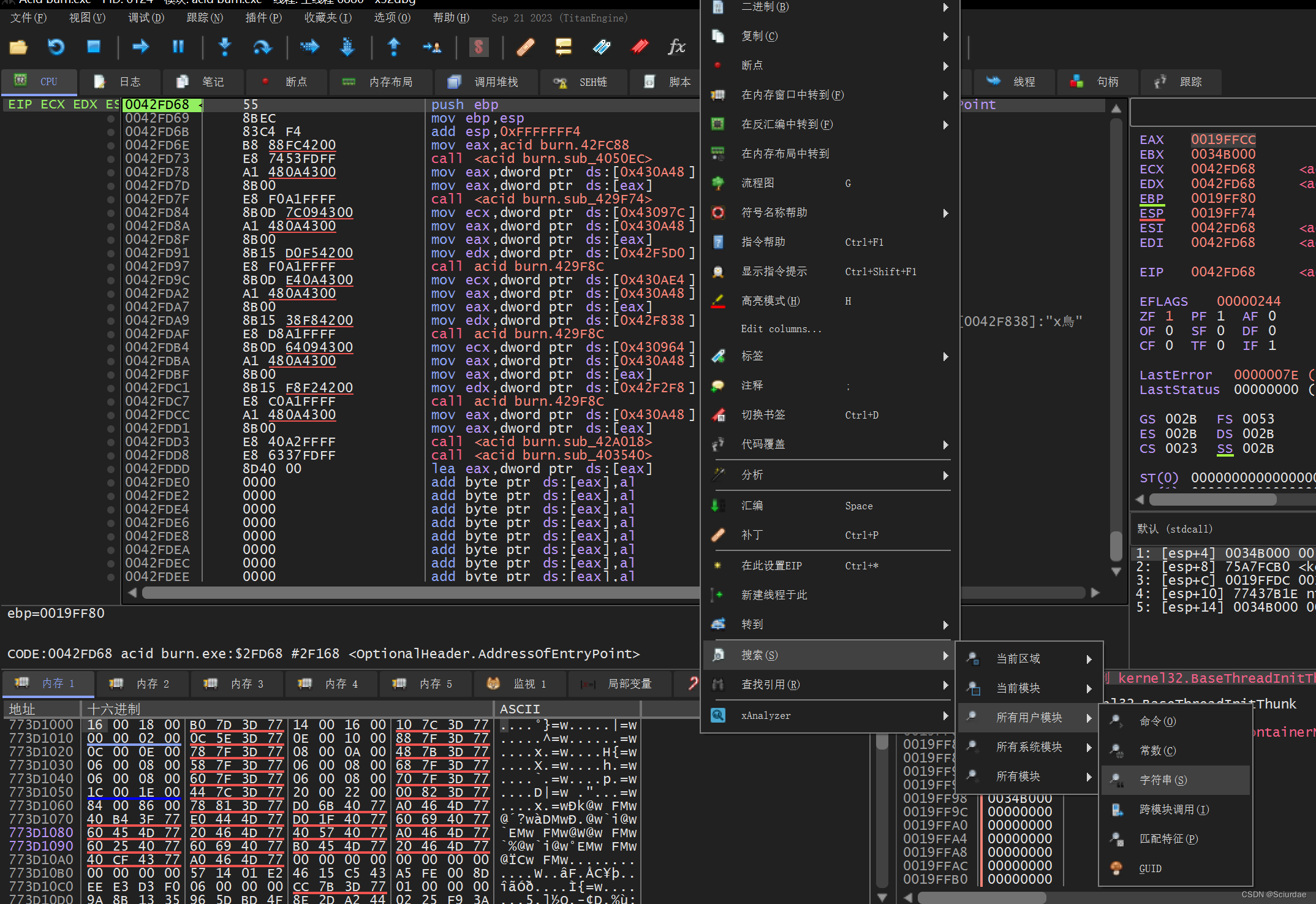The image size is (1316, 904).
Task: Choose 匹配特征(P) from search submenu
Action: pos(1175,839)
